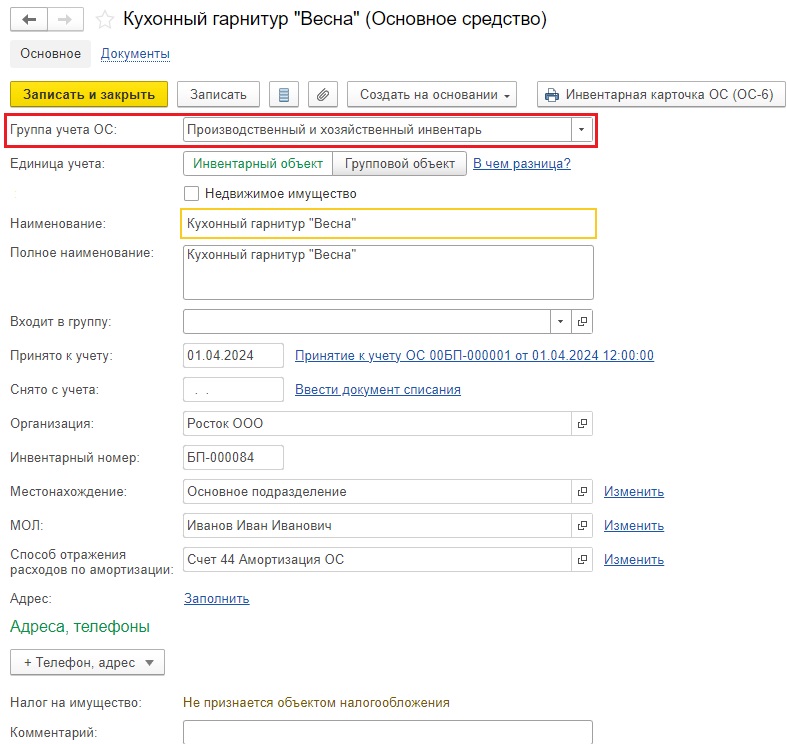Image resolution: width=787 pixels, height=744 pixels.
Task: Open the amortization expense method link icon
Action: click(582, 559)
